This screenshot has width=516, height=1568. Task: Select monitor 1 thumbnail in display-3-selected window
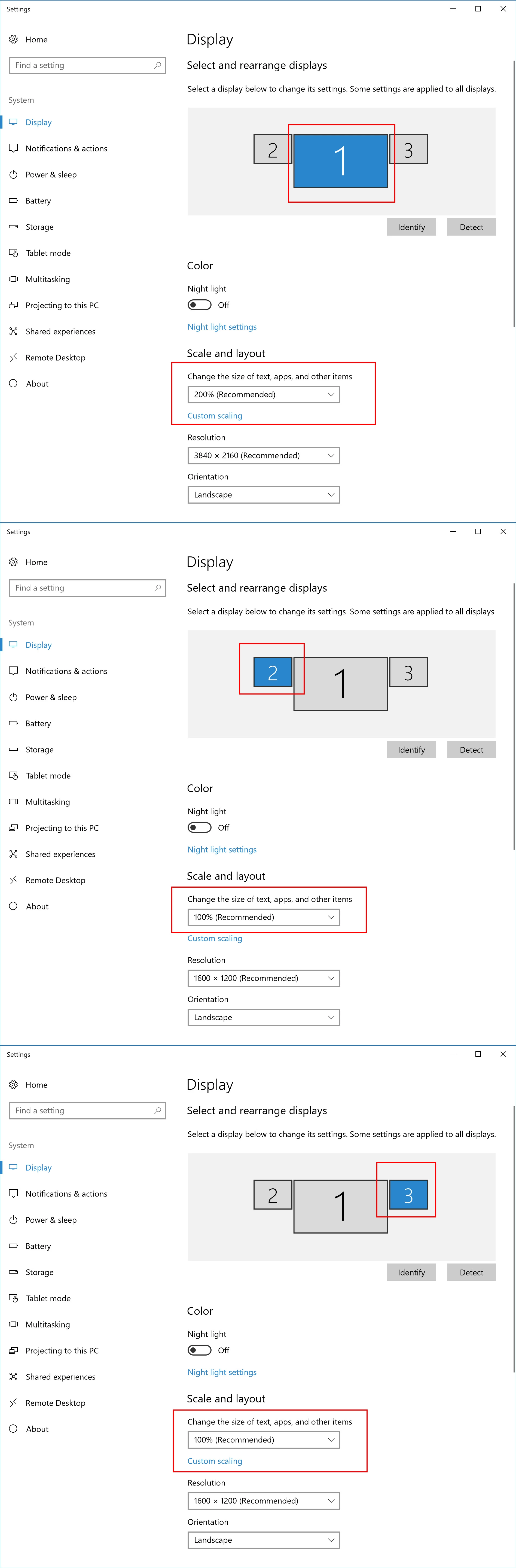340,1206
